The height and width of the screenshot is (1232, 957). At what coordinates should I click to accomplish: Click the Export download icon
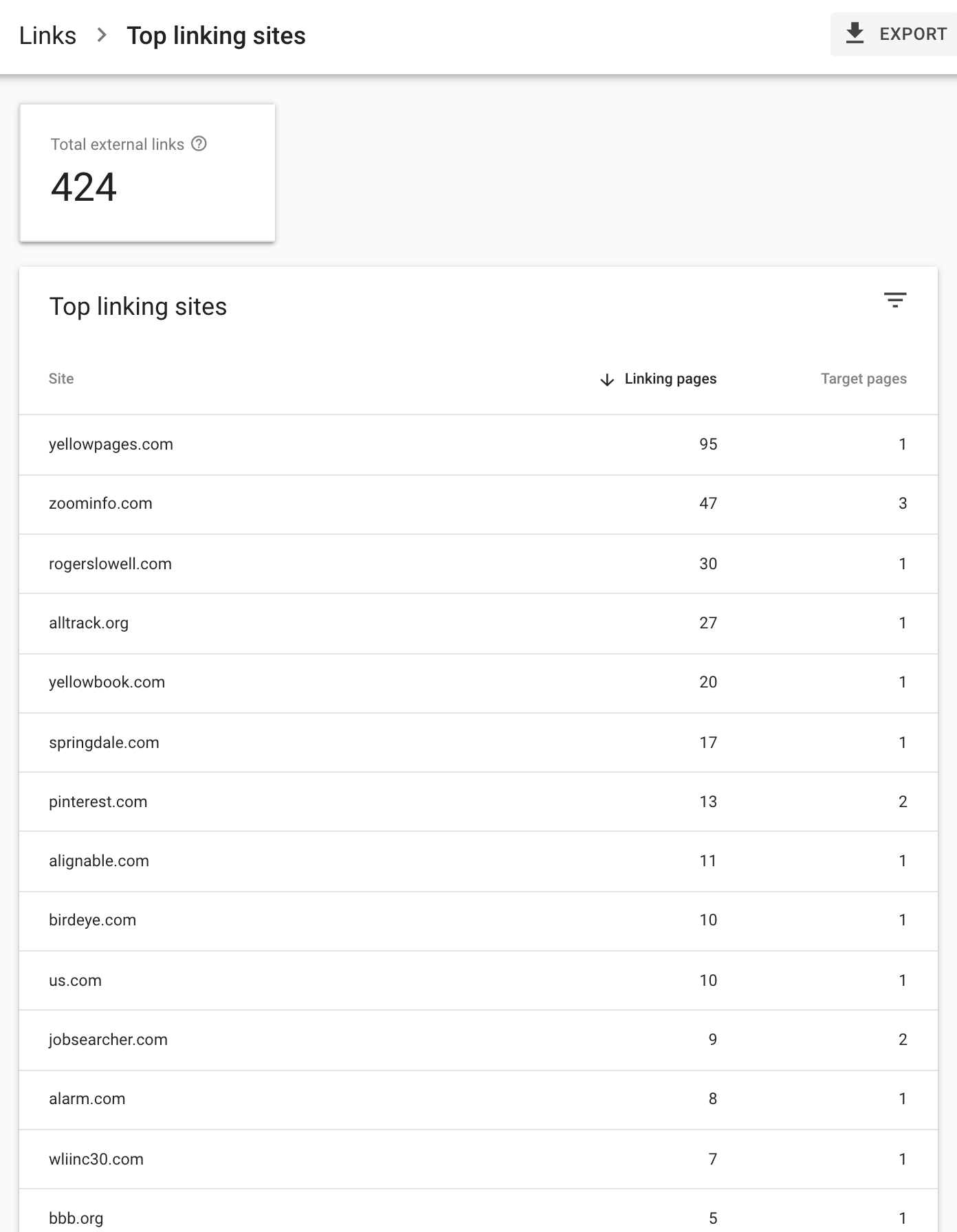coord(855,34)
